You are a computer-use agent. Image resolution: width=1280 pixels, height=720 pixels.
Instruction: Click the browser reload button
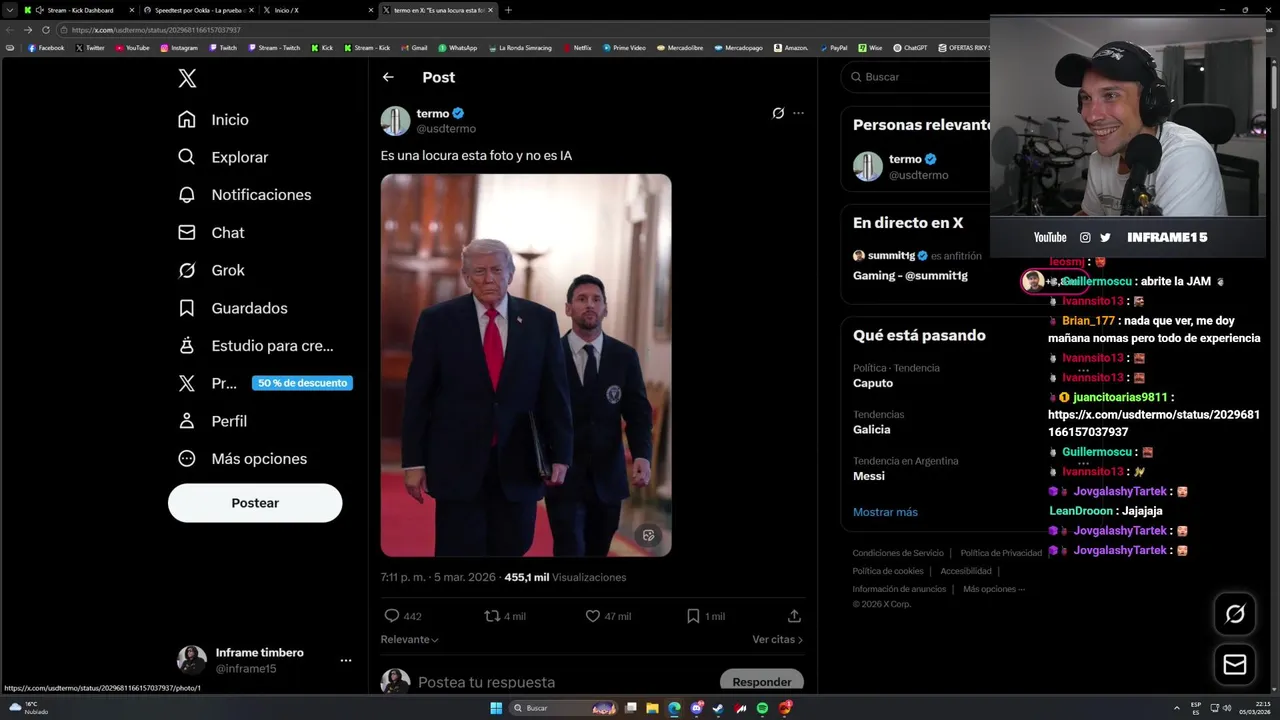coord(45,30)
